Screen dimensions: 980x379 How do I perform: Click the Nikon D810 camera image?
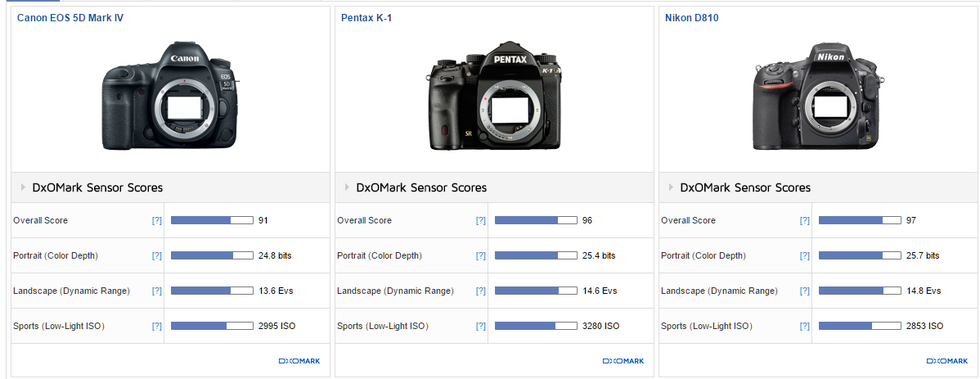(818, 96)
